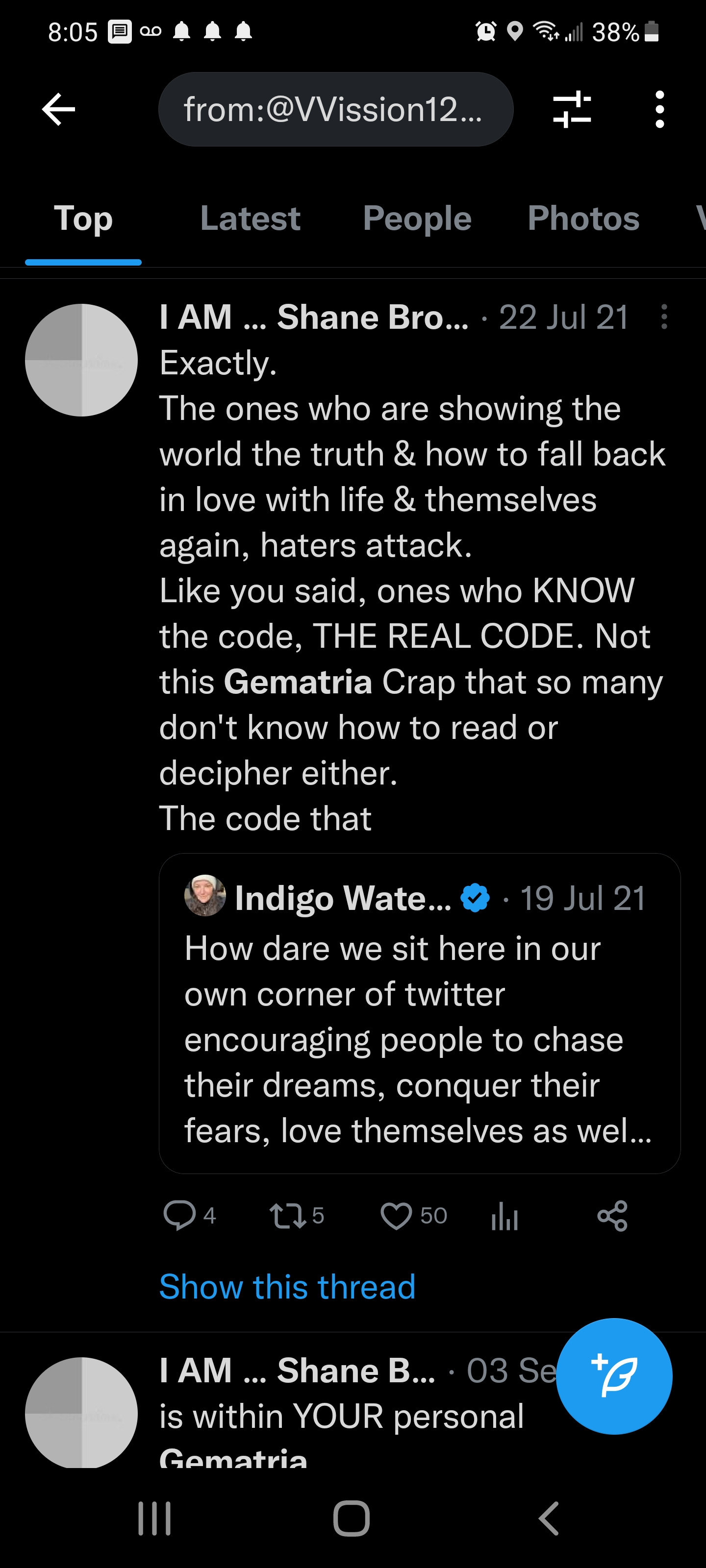Open search filter settings icon
706x1568 pixels.
pos(571,110)
